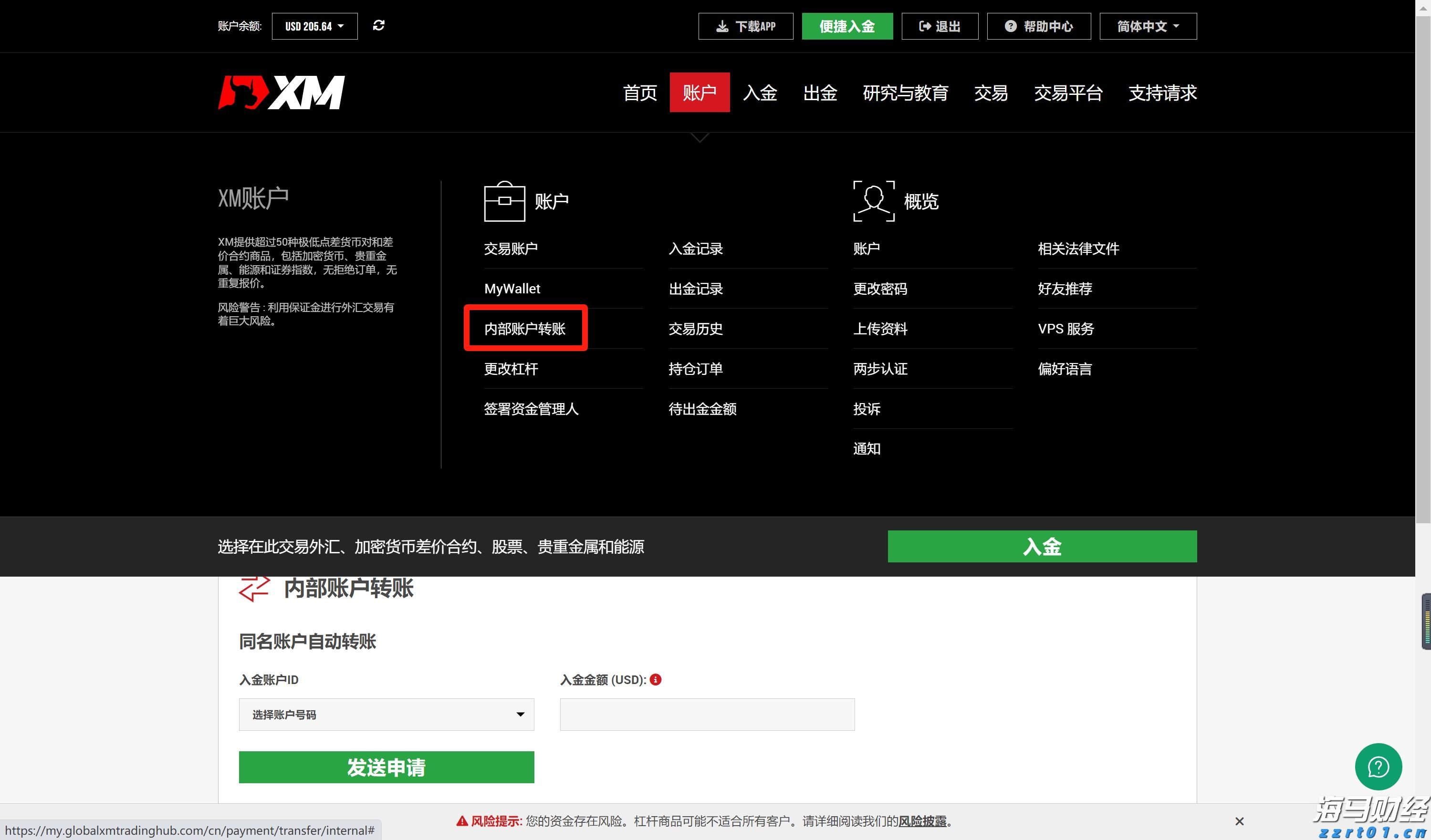Open the USD 205.64 balance dropdown
This screenshot has width=1431, height=840.
pyautogui.click(x=314, y=26)
